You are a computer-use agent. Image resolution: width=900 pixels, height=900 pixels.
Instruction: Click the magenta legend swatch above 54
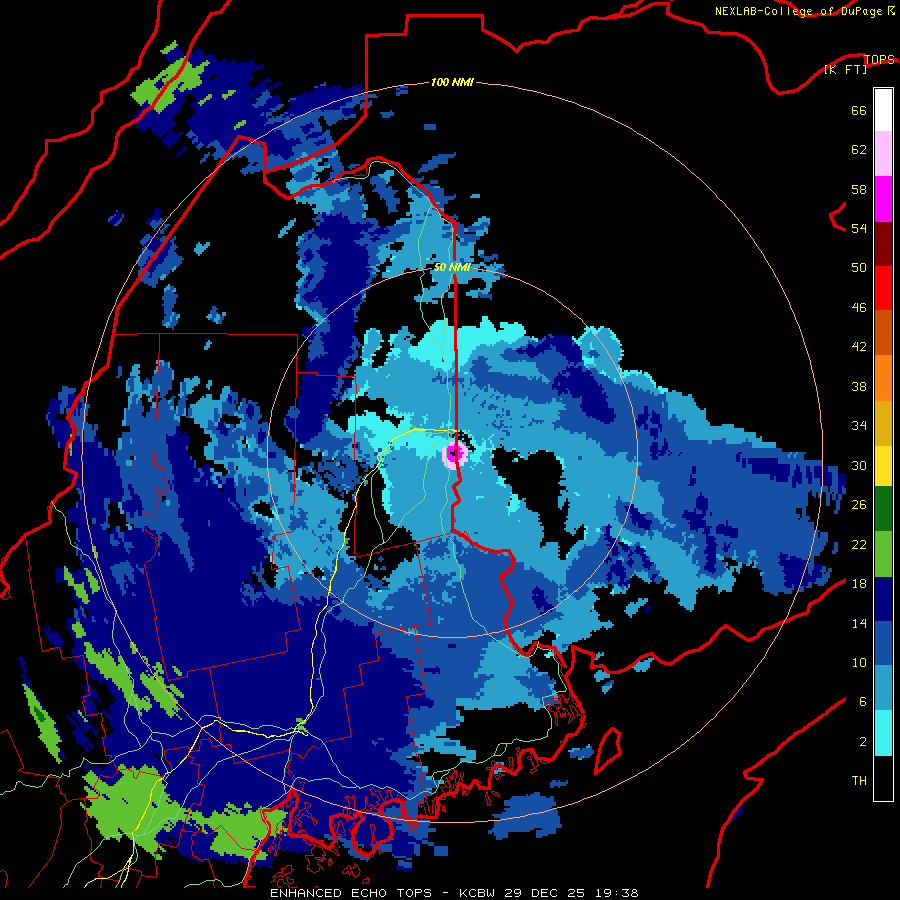(883, 199)
